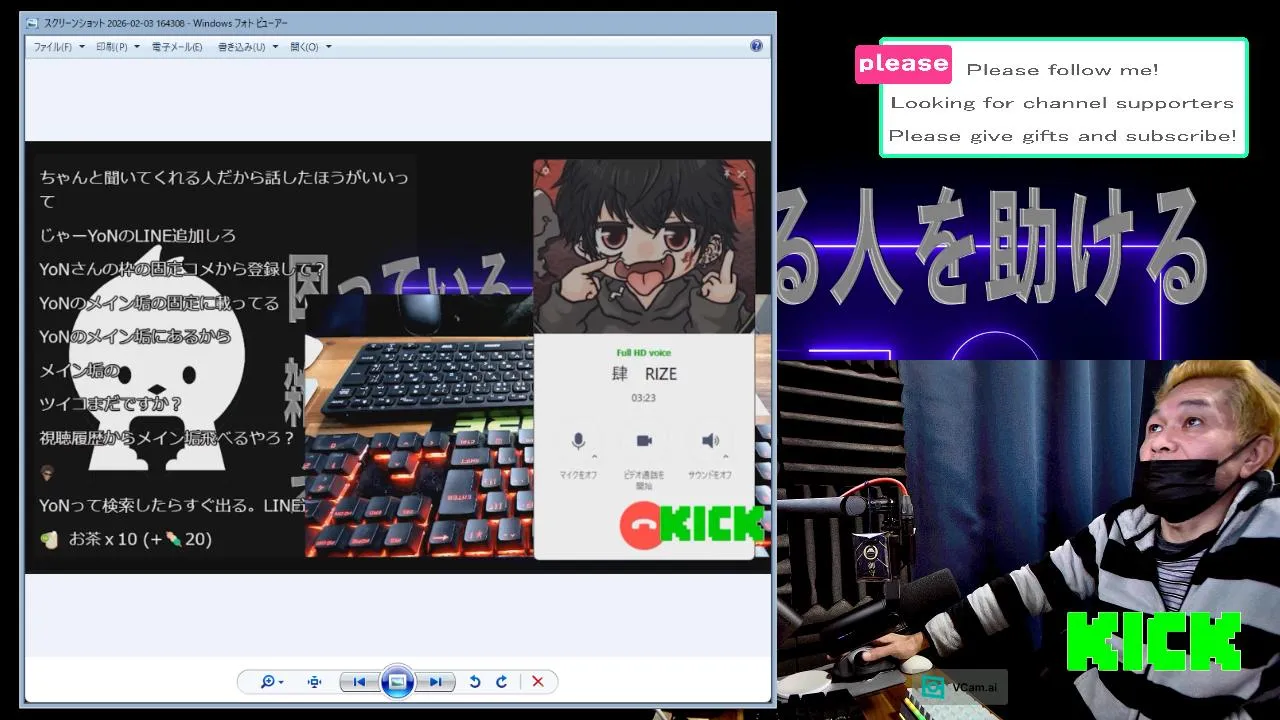The image size is (1280, 720).
Task: Click the microphone マイクをオフ icon in photo
Action: [x=578, y=441]
